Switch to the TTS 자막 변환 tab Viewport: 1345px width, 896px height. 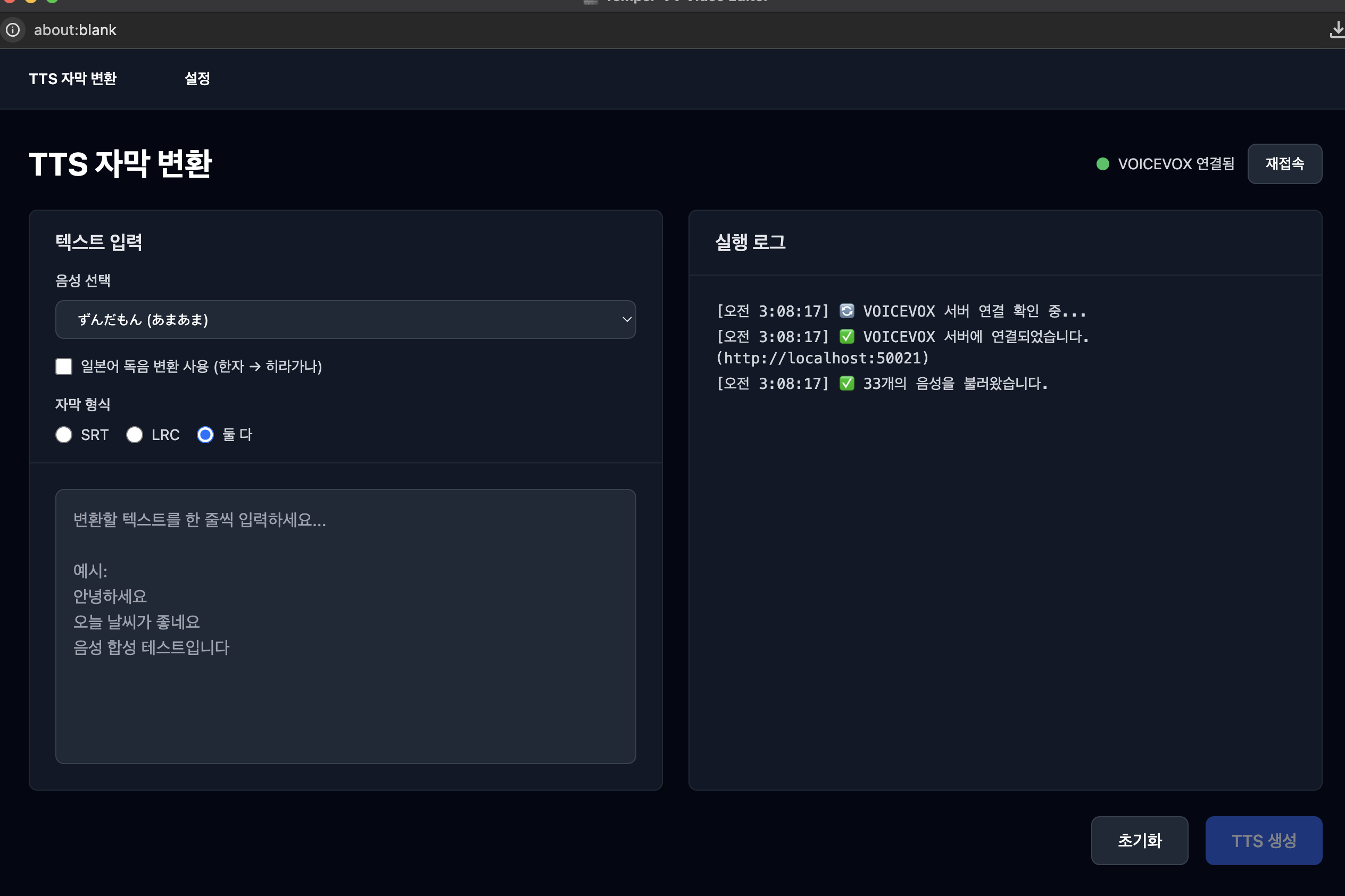72,78
